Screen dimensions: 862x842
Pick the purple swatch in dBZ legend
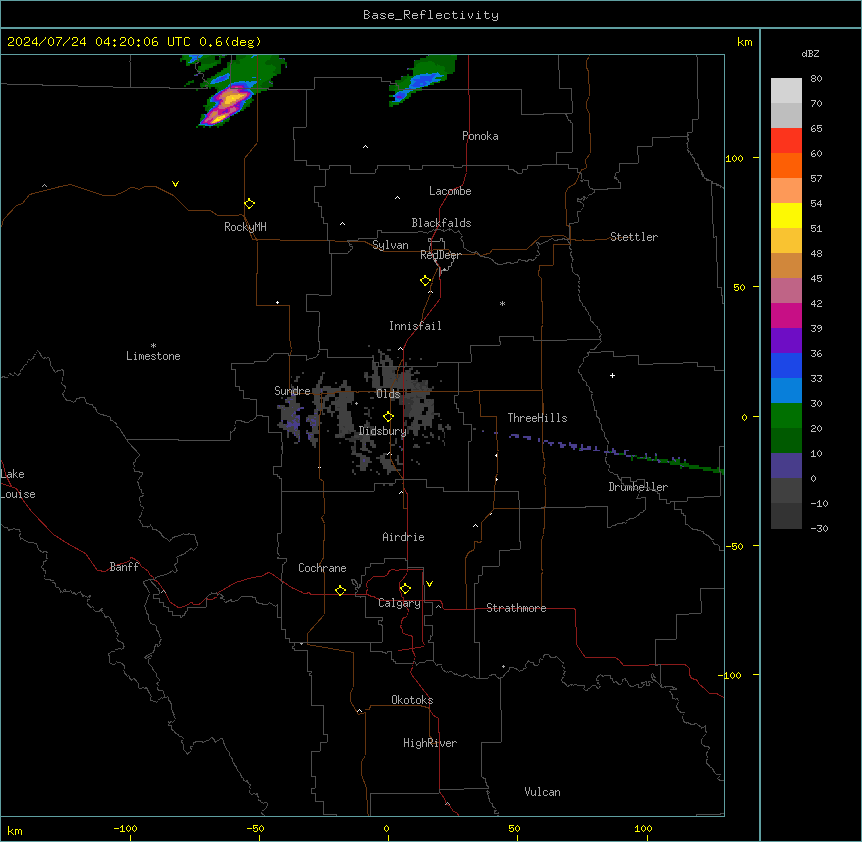(x=786, y=340)
